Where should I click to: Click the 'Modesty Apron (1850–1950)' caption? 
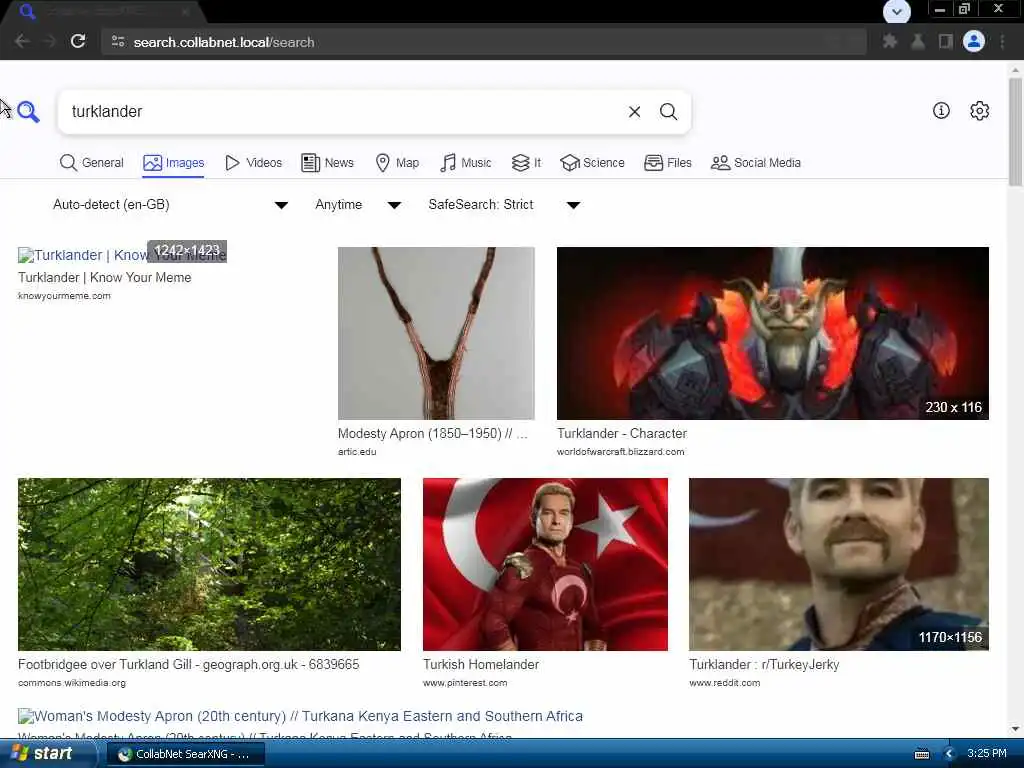coord(432,434)
